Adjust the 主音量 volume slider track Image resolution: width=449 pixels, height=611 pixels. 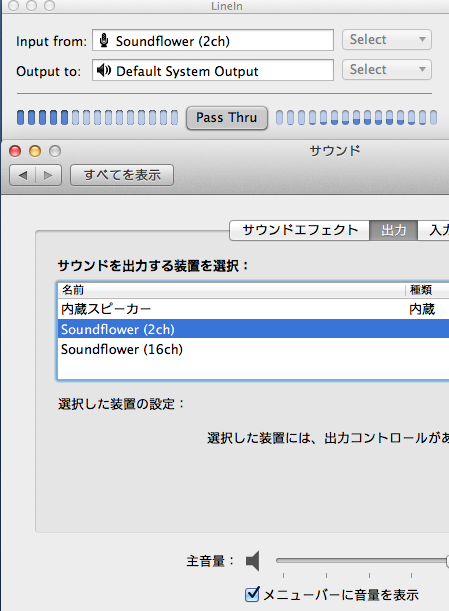click(362, 561)
